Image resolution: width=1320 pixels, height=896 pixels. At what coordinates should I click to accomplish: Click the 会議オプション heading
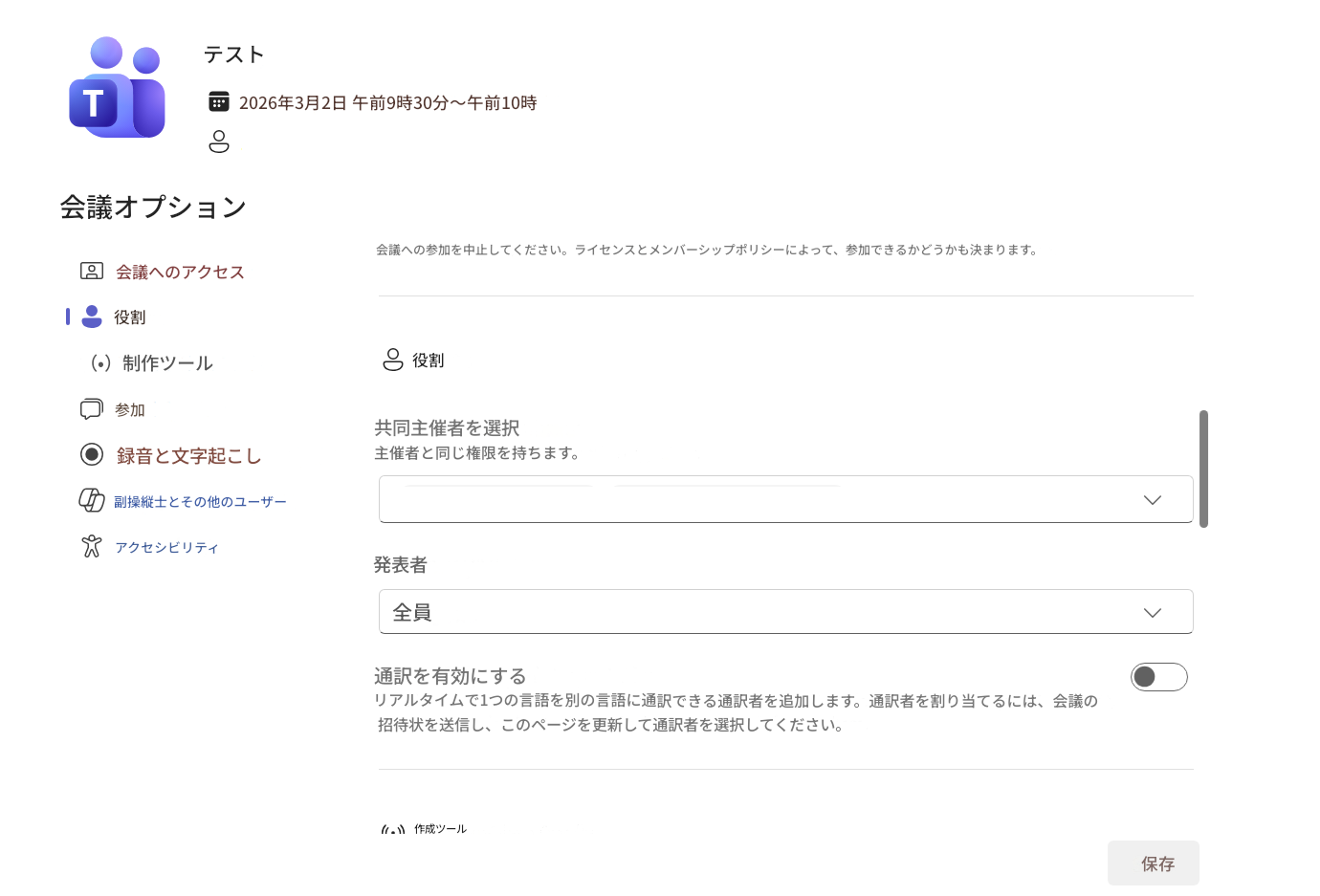(153, 208)
